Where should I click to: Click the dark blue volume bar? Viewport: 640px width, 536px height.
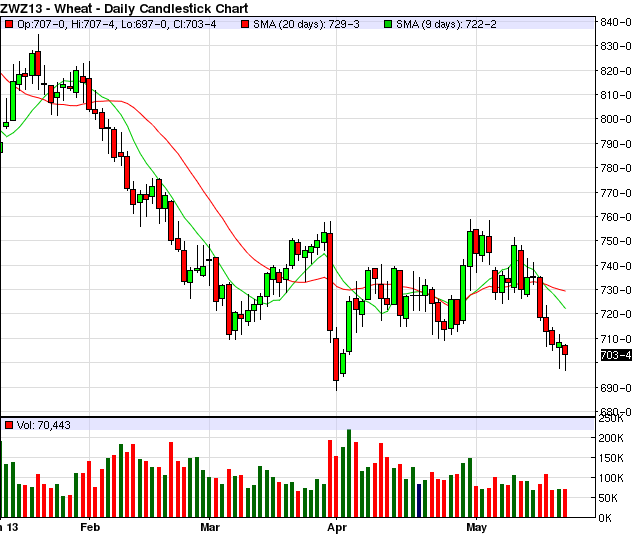[419, 500]
